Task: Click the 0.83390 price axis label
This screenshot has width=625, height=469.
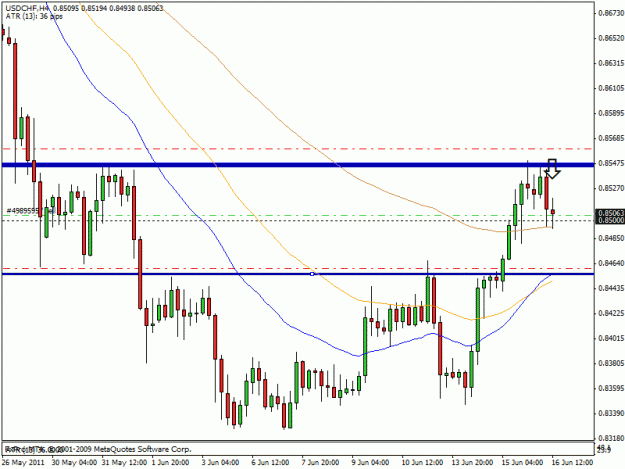Action: click(x=611, y=413)
